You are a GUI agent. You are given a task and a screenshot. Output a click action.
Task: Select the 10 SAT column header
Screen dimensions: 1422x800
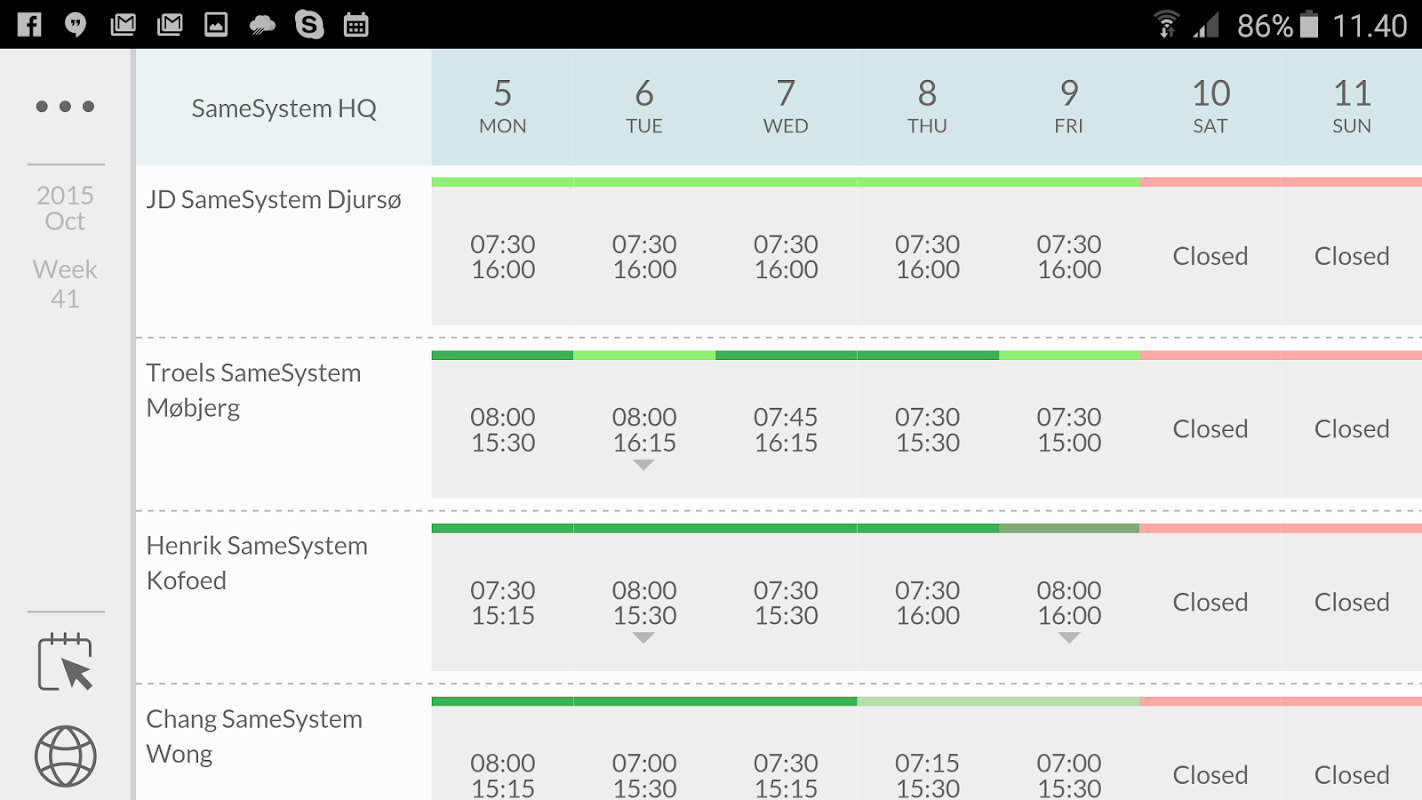[1210, 106]
